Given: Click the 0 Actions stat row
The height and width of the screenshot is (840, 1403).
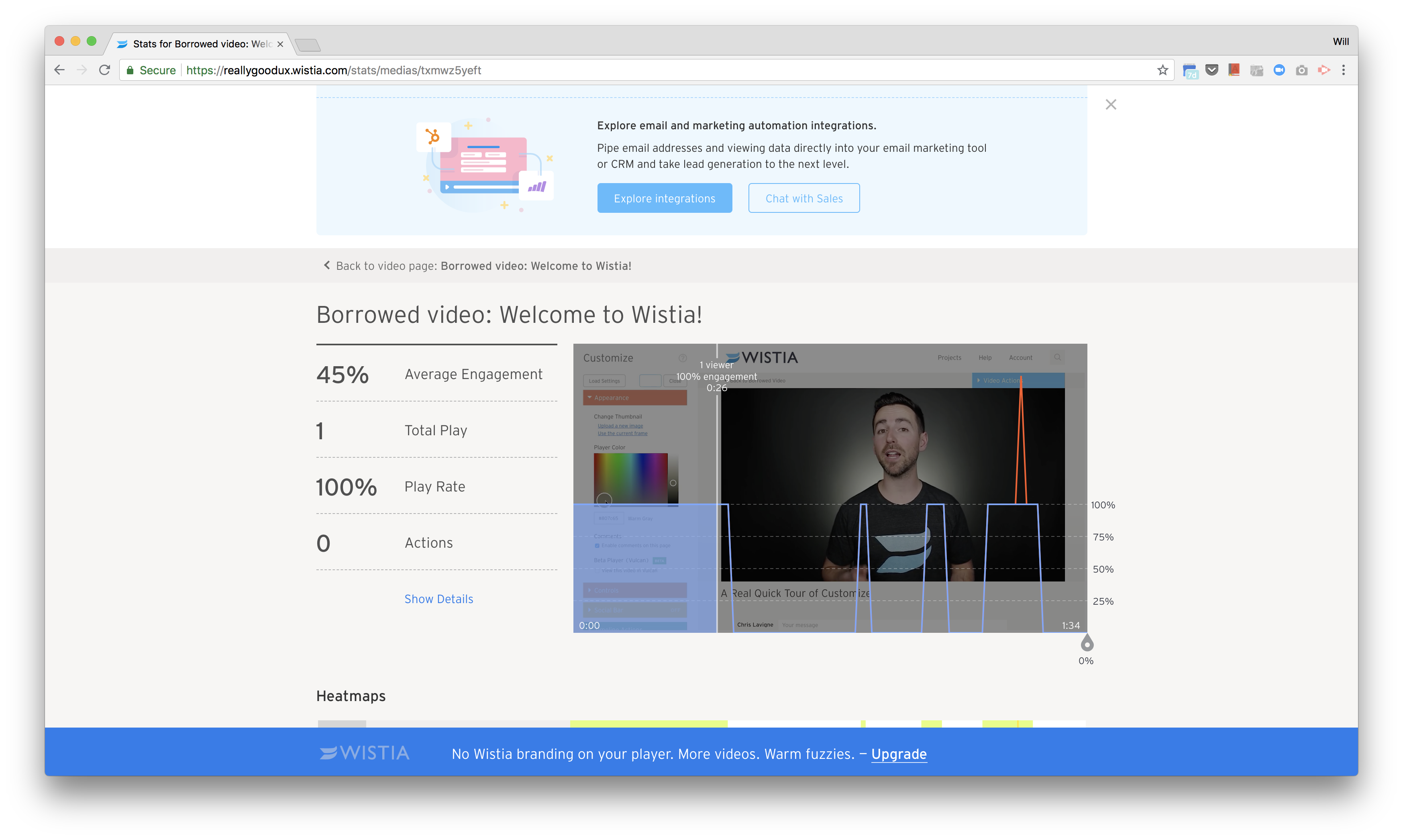Looking at the screenshot, I should (x=436, y=543).
